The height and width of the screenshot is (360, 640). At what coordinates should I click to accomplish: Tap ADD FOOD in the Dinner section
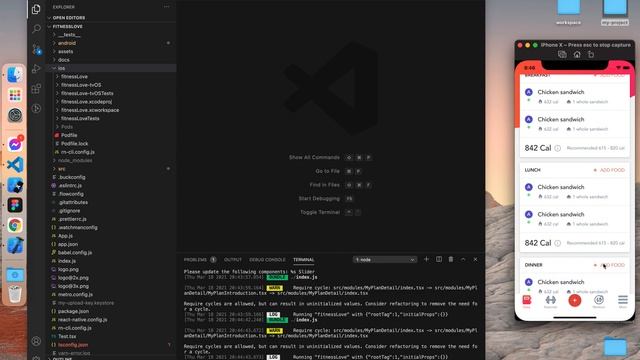click(609, 265)
